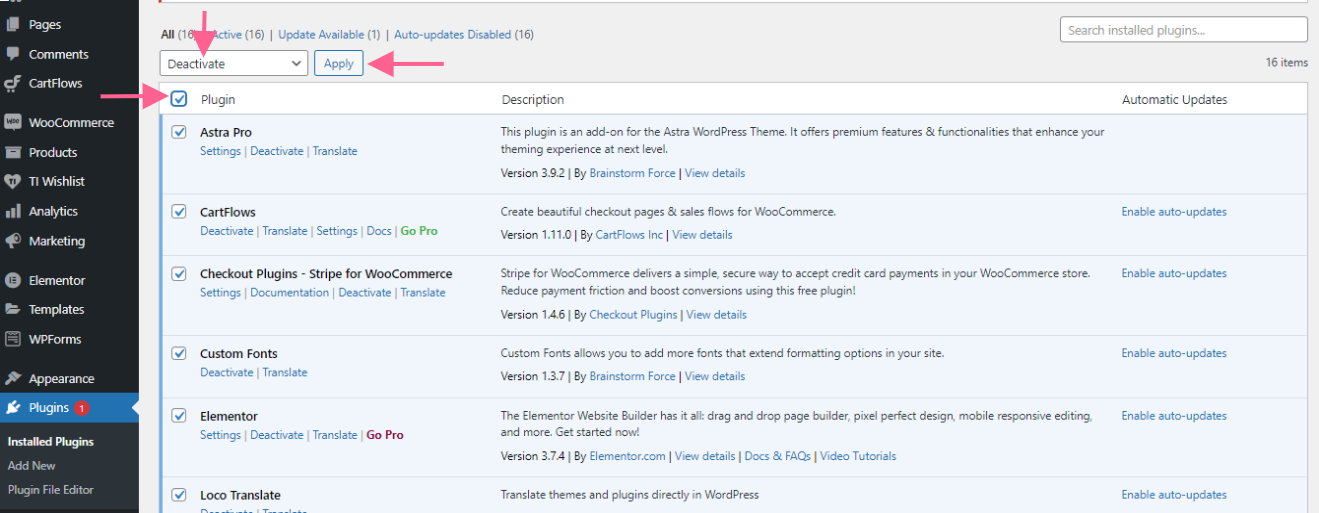Toggle the select-all plugins checkbox

[x=179, y=99]
